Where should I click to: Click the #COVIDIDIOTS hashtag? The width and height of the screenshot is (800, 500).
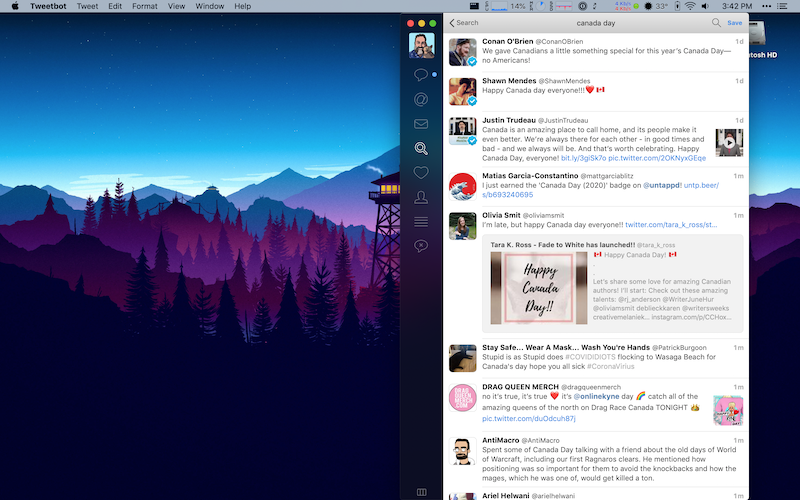click(x=590, y=357)
